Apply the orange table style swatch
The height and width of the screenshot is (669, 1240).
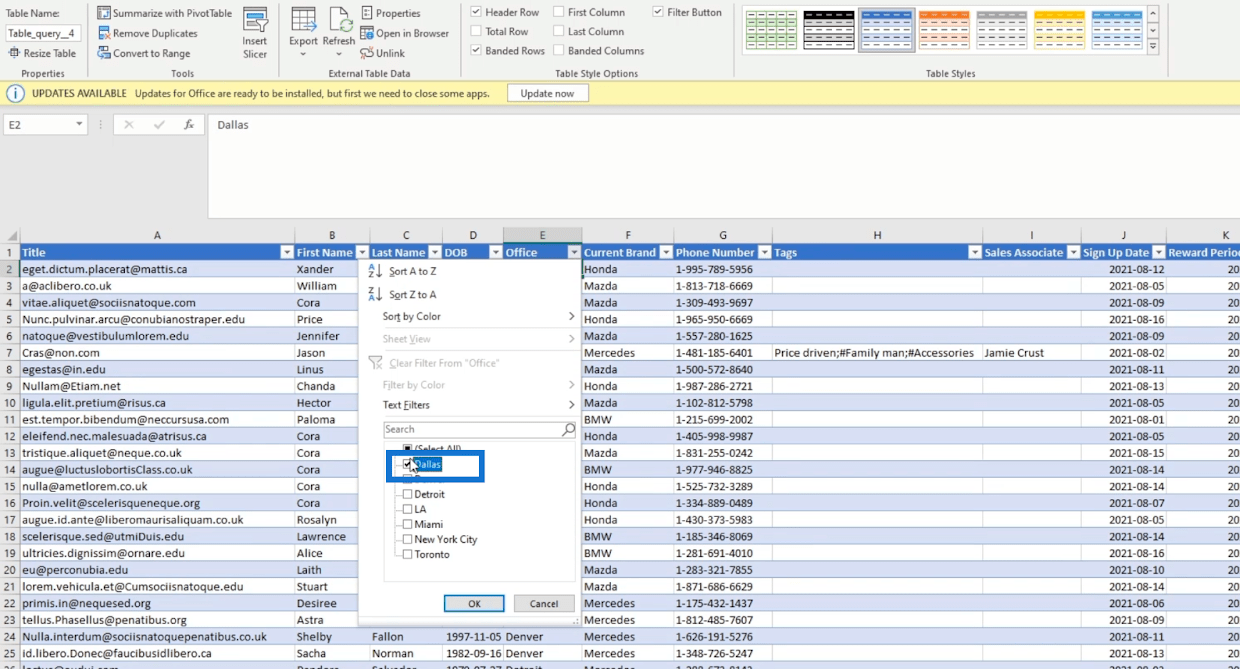(x=943, y=30)
